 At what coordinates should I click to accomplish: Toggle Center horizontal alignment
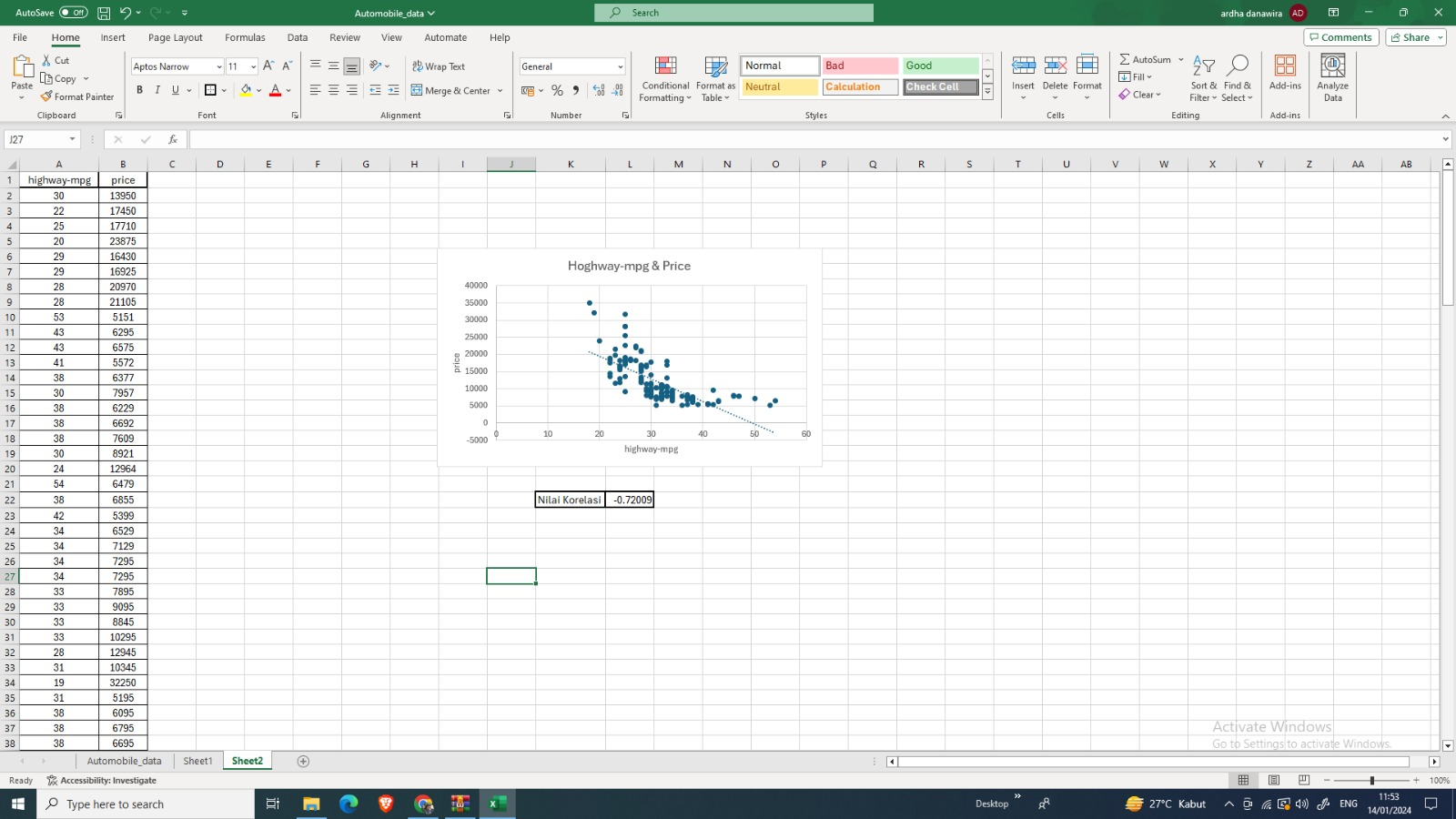point(333,90)
